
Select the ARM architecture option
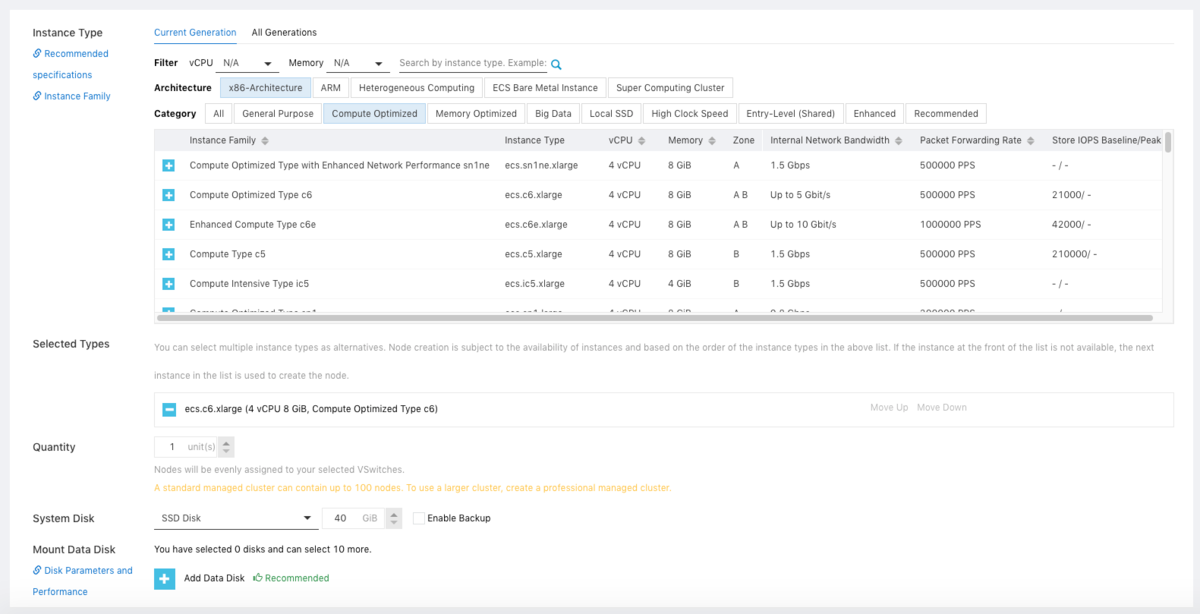(330, 88)
